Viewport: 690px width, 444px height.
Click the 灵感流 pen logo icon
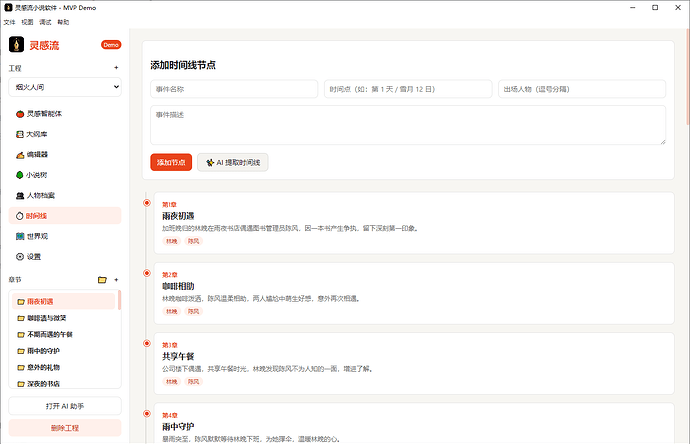tap(16, 44)
